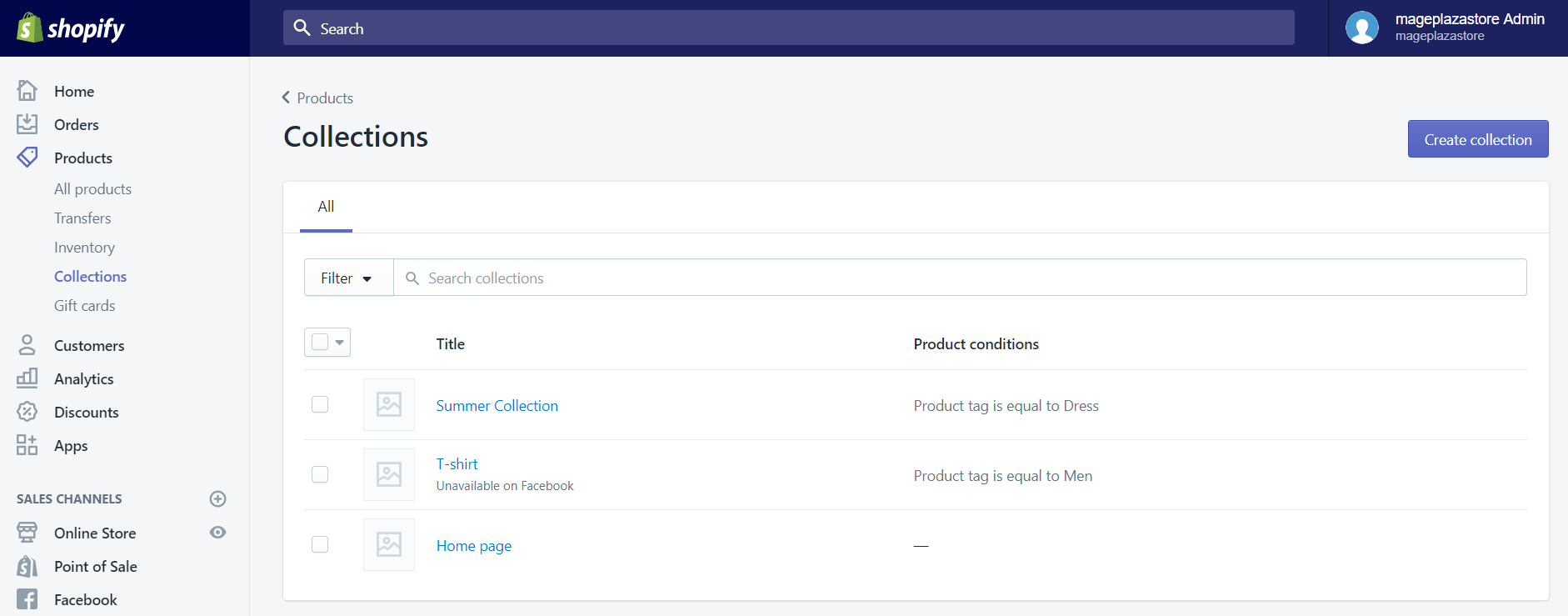
Task: Open Home in the sidebar
Action: coord(74,91)
